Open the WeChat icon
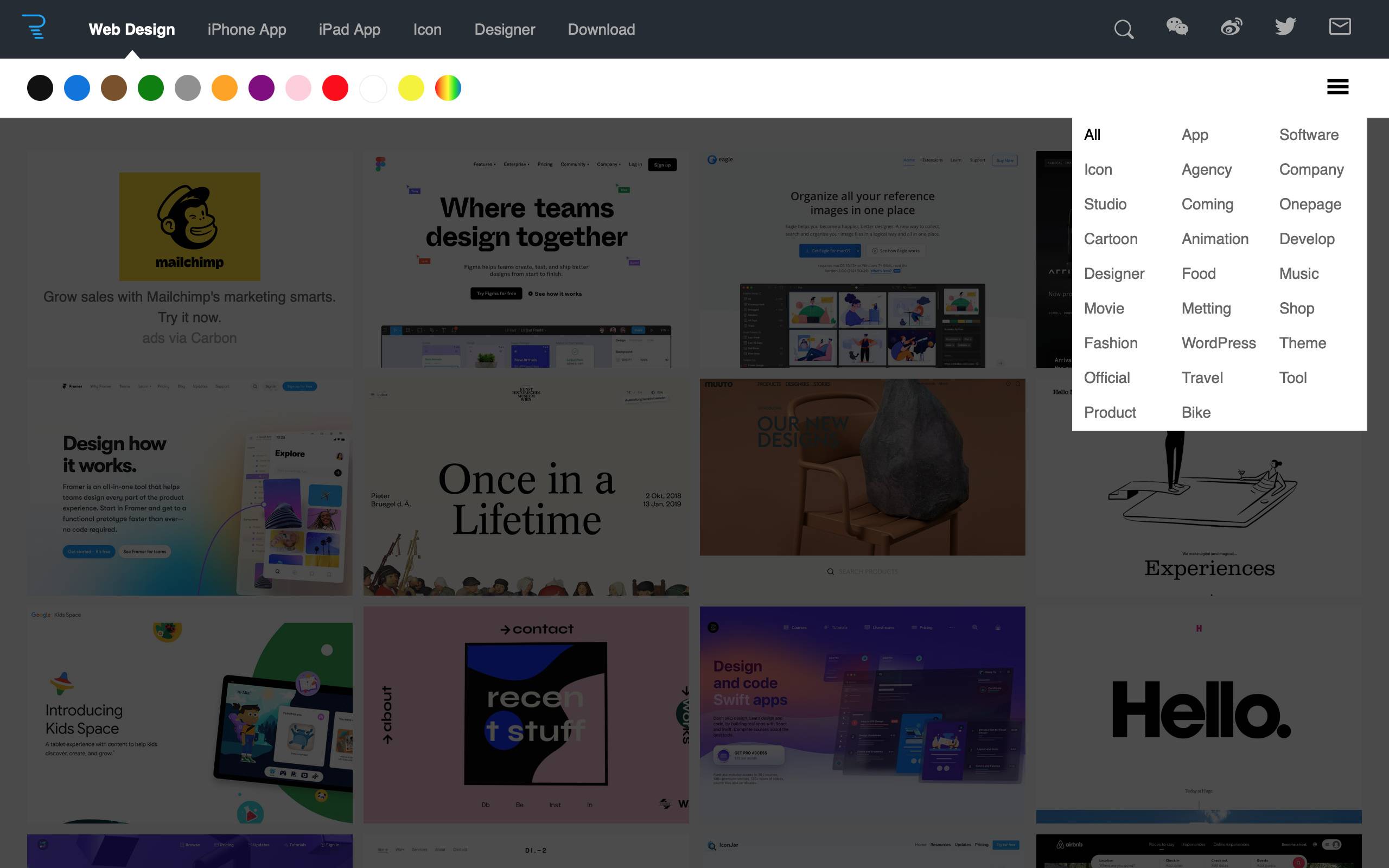This screenshot has height=868, width=1389. 1177,27
